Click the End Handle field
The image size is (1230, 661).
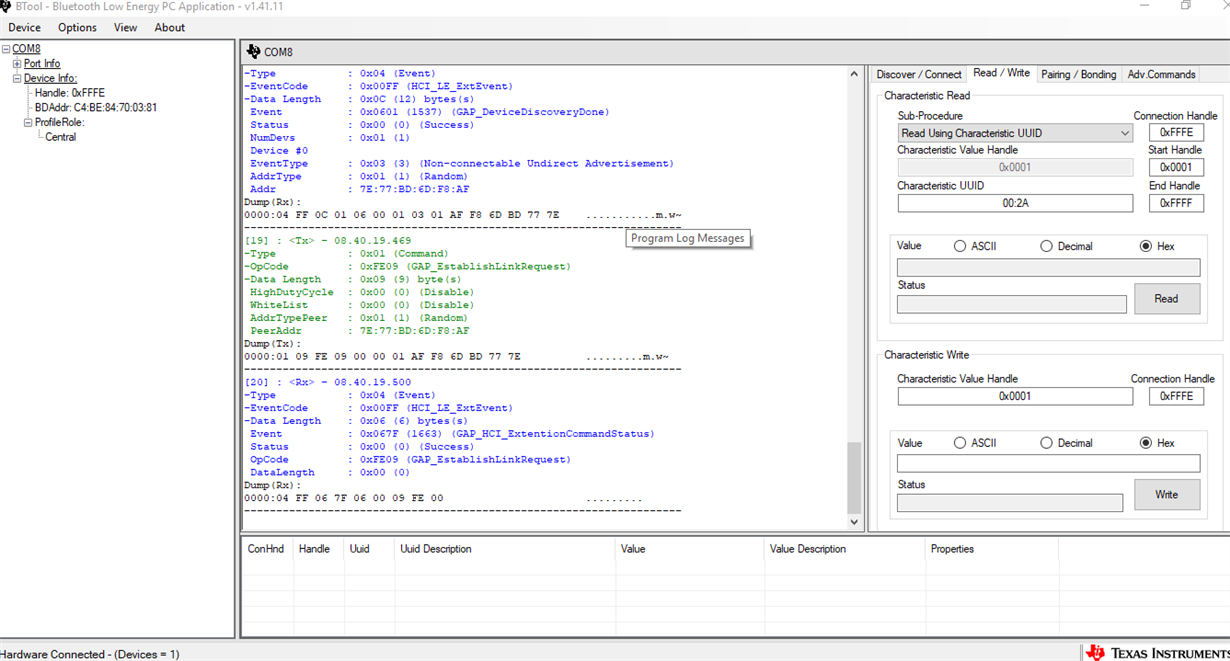point(1175,203)
